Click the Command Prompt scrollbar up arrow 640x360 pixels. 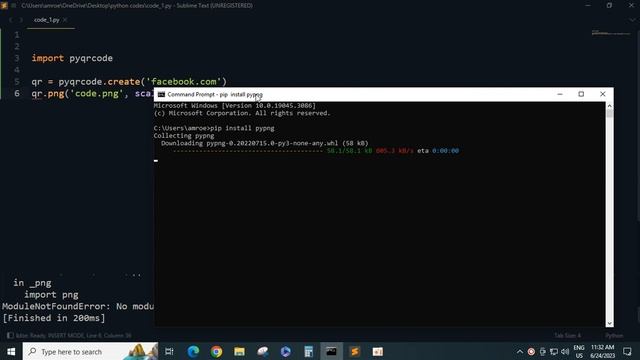pos(609,106)
